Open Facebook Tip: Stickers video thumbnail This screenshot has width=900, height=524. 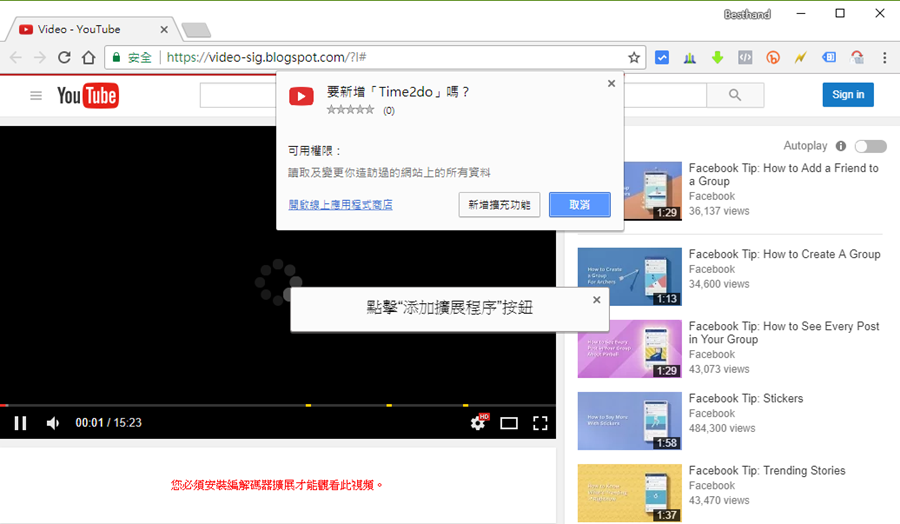[630, 420]
